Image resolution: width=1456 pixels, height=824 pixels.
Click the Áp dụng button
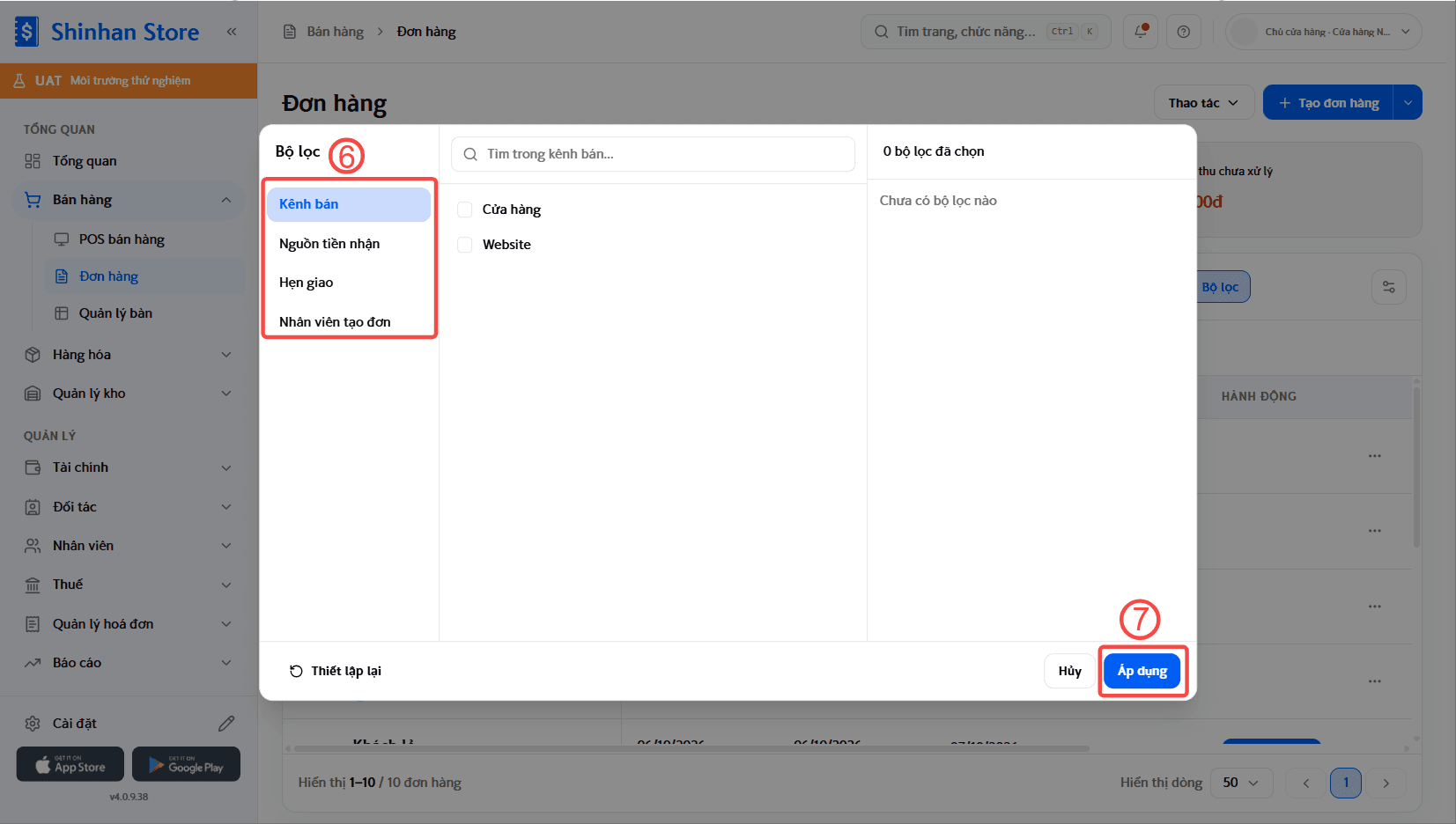tap(1142, 671)
